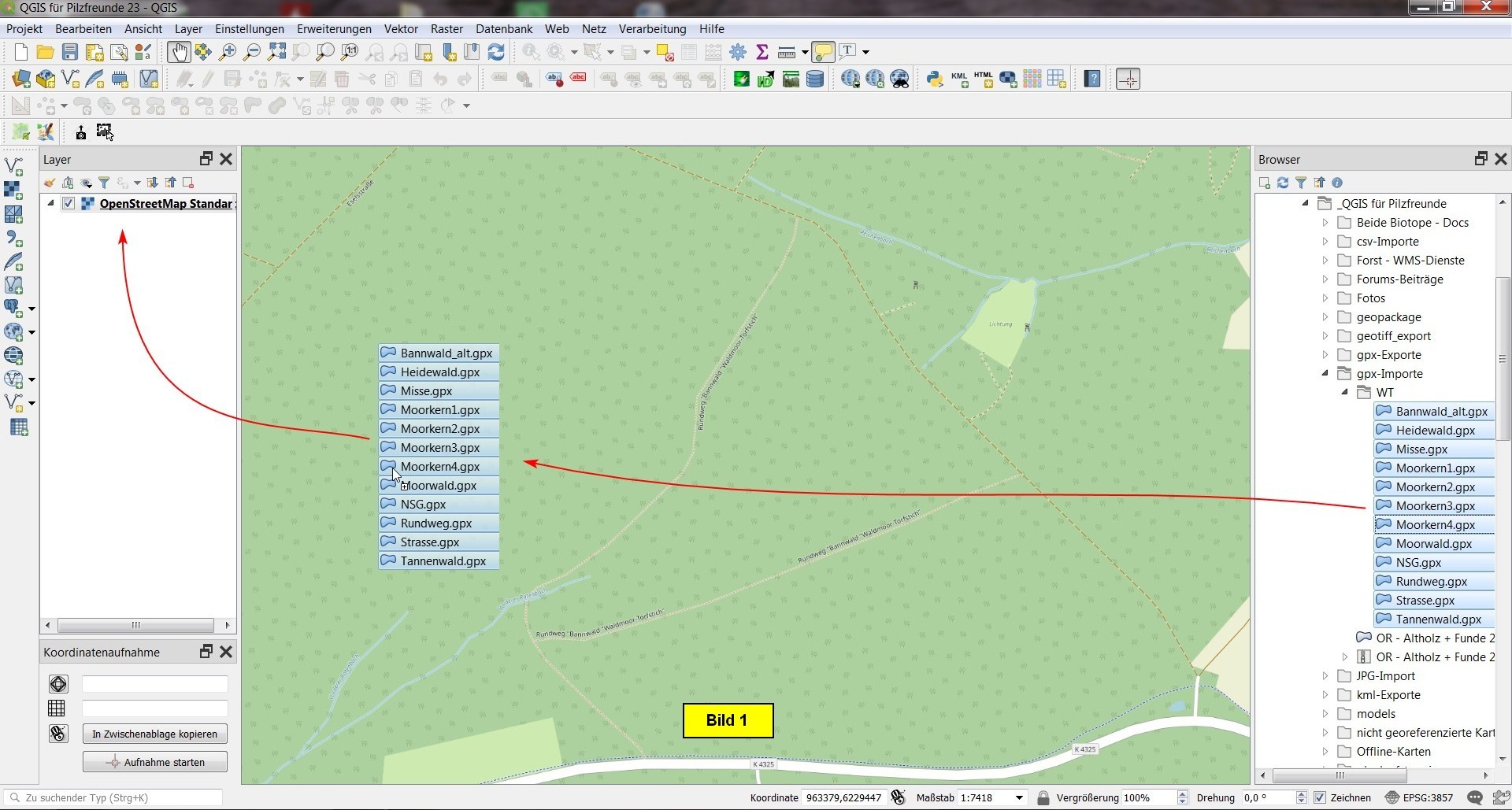This screenshot has width=1512, height=810.
Task: Expand the Fotos folder in Browser
Action: coord(1325,298)
